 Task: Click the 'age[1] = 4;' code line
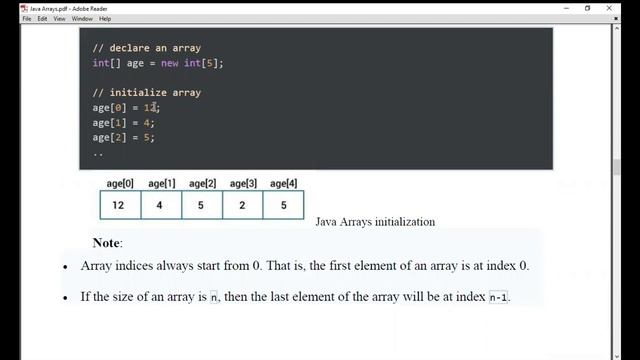pyautogui.click(x=123, y=122)
